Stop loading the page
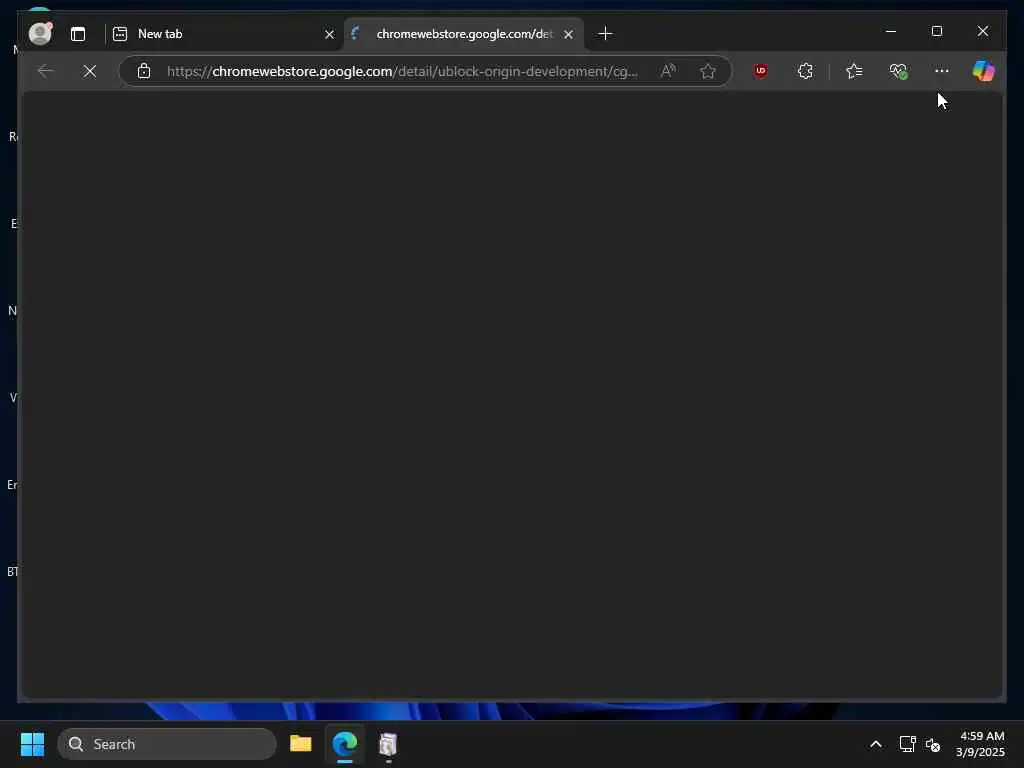Image resolution: width=1024 pixels, height=768 pixels. tap(90, 71)
